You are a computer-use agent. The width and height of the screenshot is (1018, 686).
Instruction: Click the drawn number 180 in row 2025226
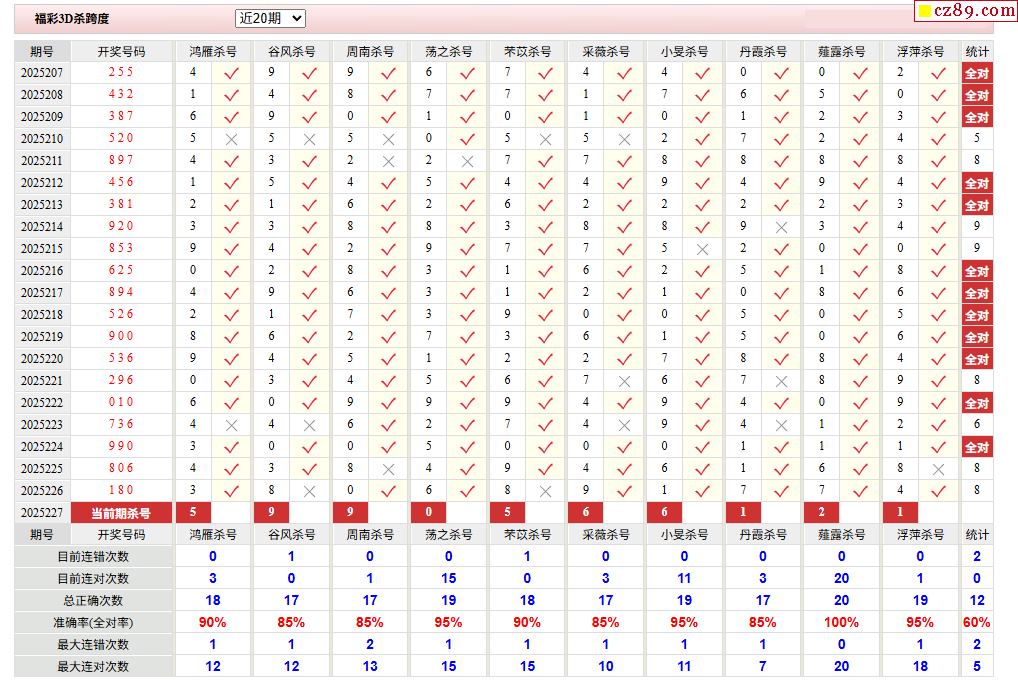(121, 490)
